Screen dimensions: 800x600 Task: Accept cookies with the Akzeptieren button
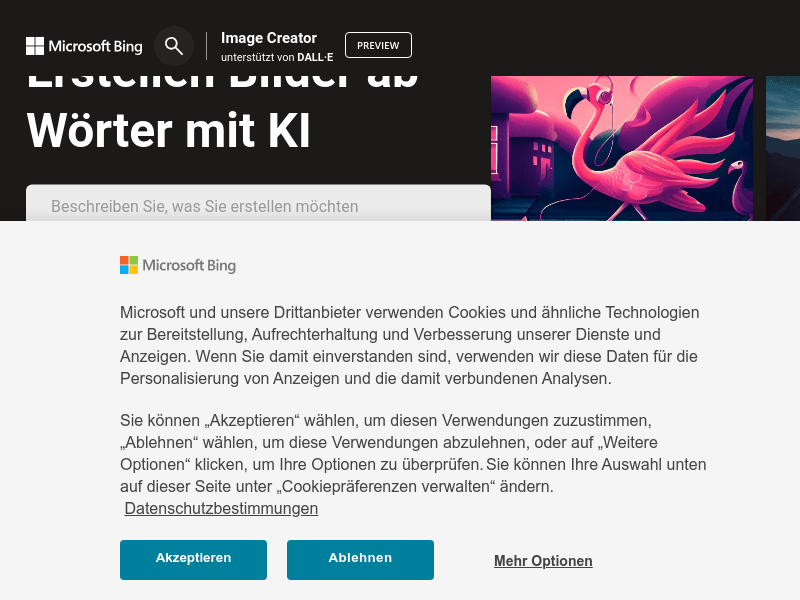pyautogui.click(x=193, y=559)
